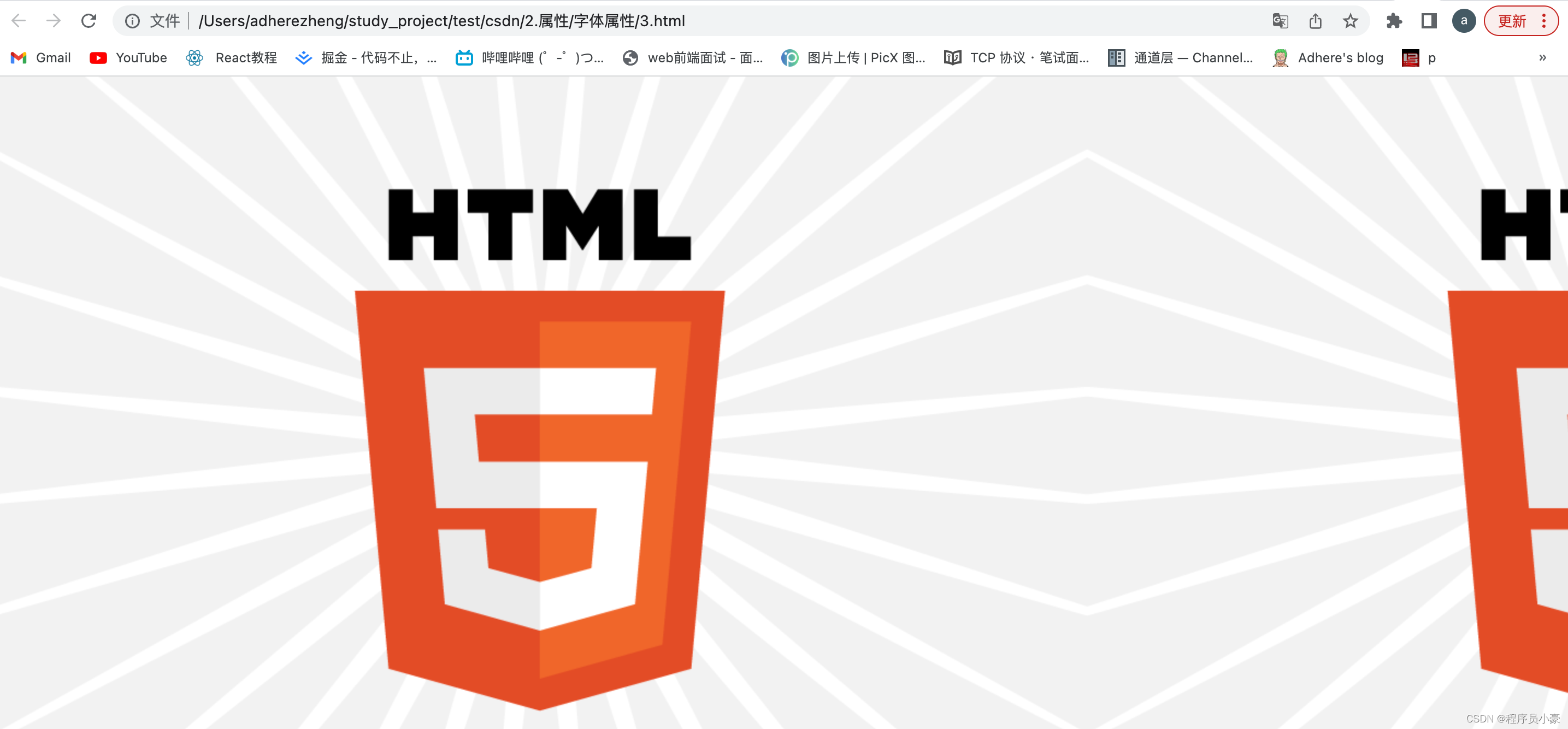Click the HTML5 shield logo image
This screenshot has width=1568, height=729.
540,499
